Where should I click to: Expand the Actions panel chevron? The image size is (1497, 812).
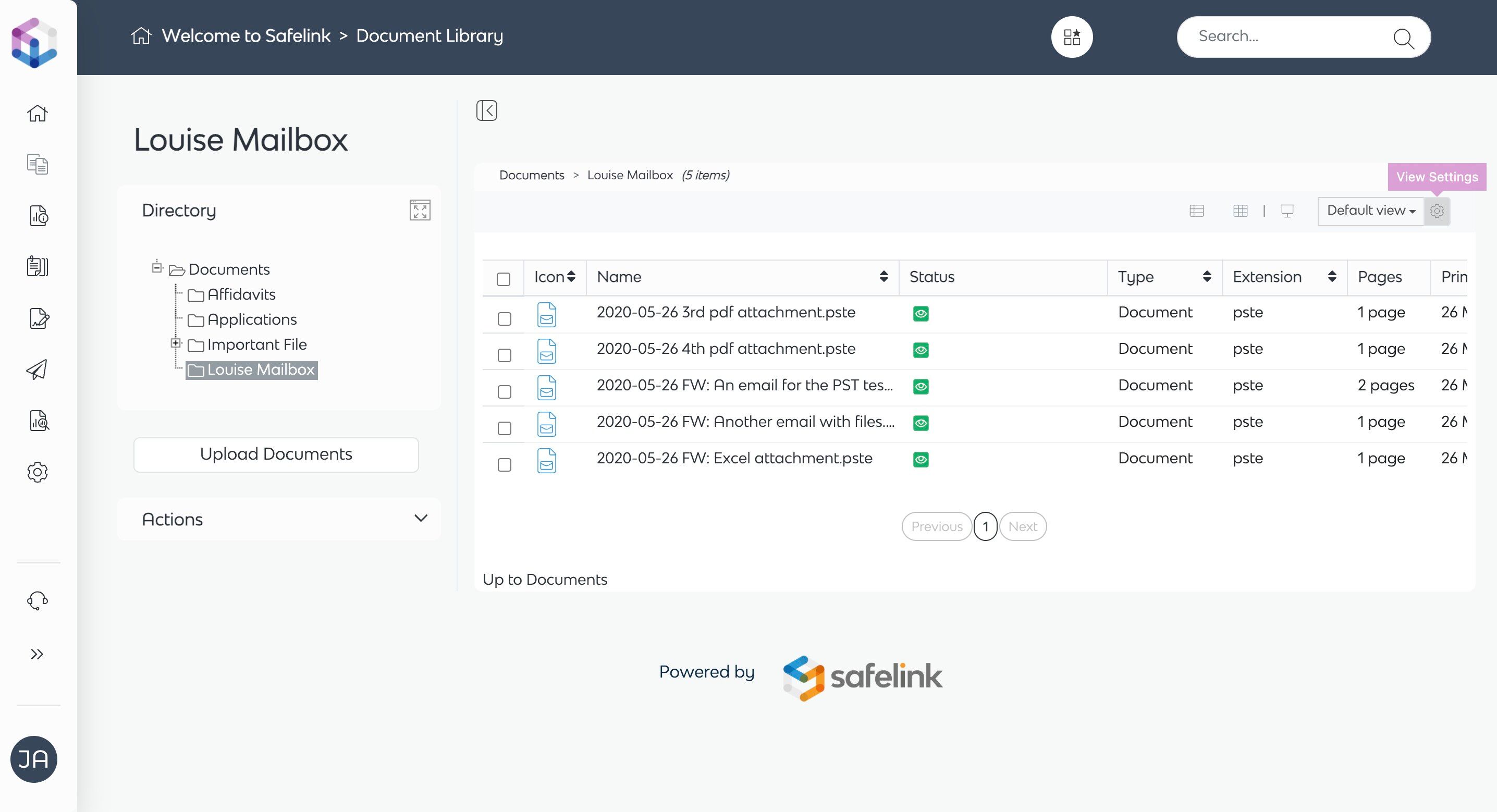421,519
